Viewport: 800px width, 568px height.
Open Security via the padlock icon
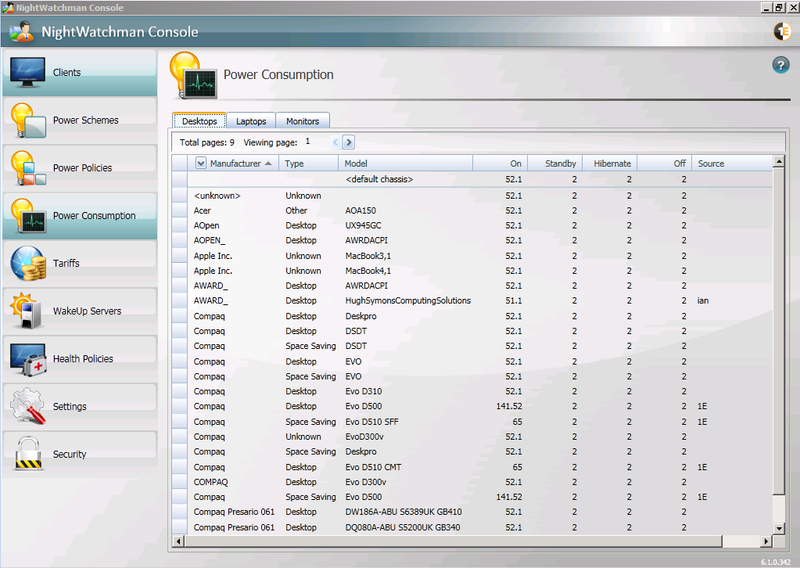(27, 454)
